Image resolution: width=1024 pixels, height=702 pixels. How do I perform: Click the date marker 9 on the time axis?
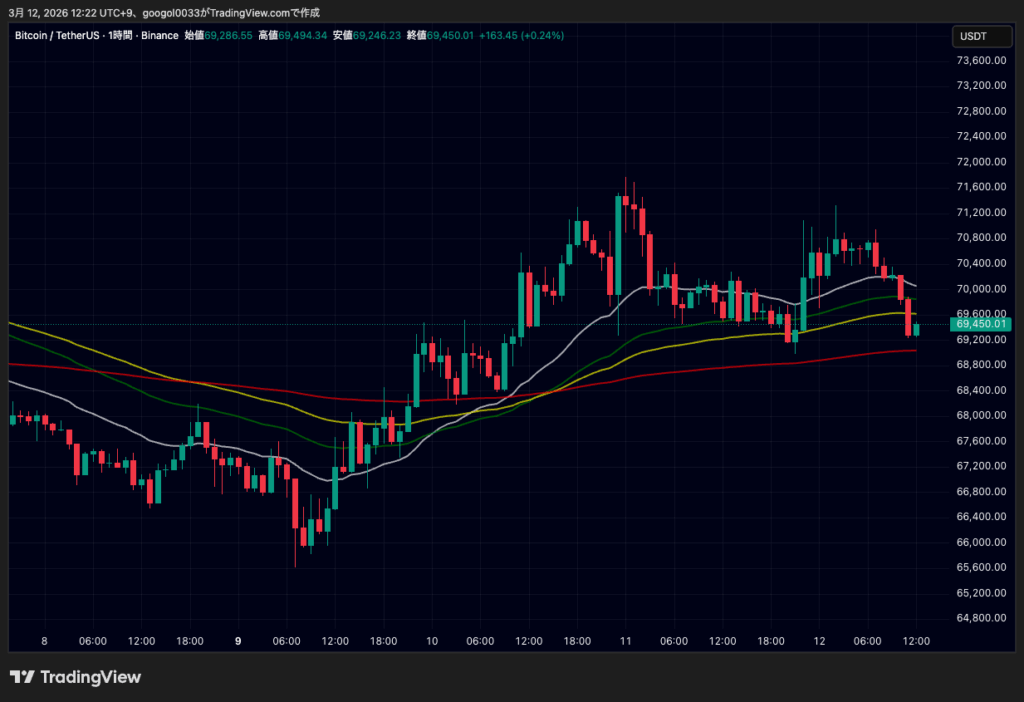click(x=238, y=641)
